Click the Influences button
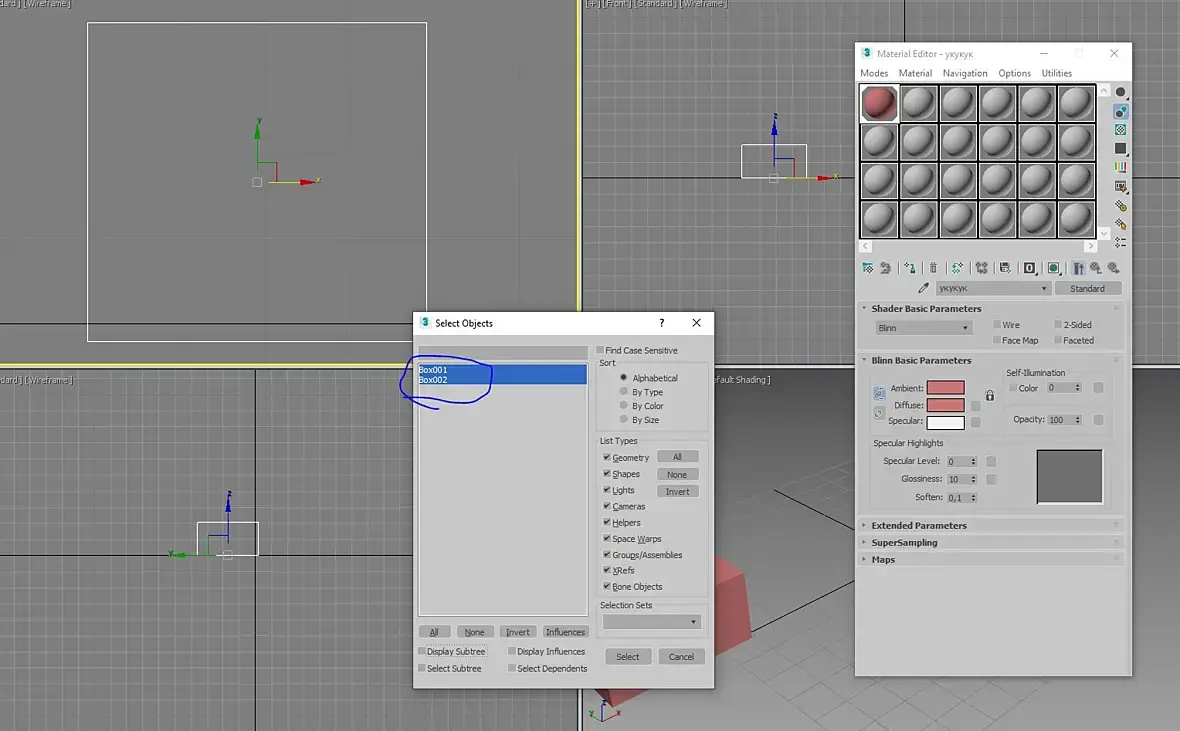1180x731 pixels. click(565, 632)
